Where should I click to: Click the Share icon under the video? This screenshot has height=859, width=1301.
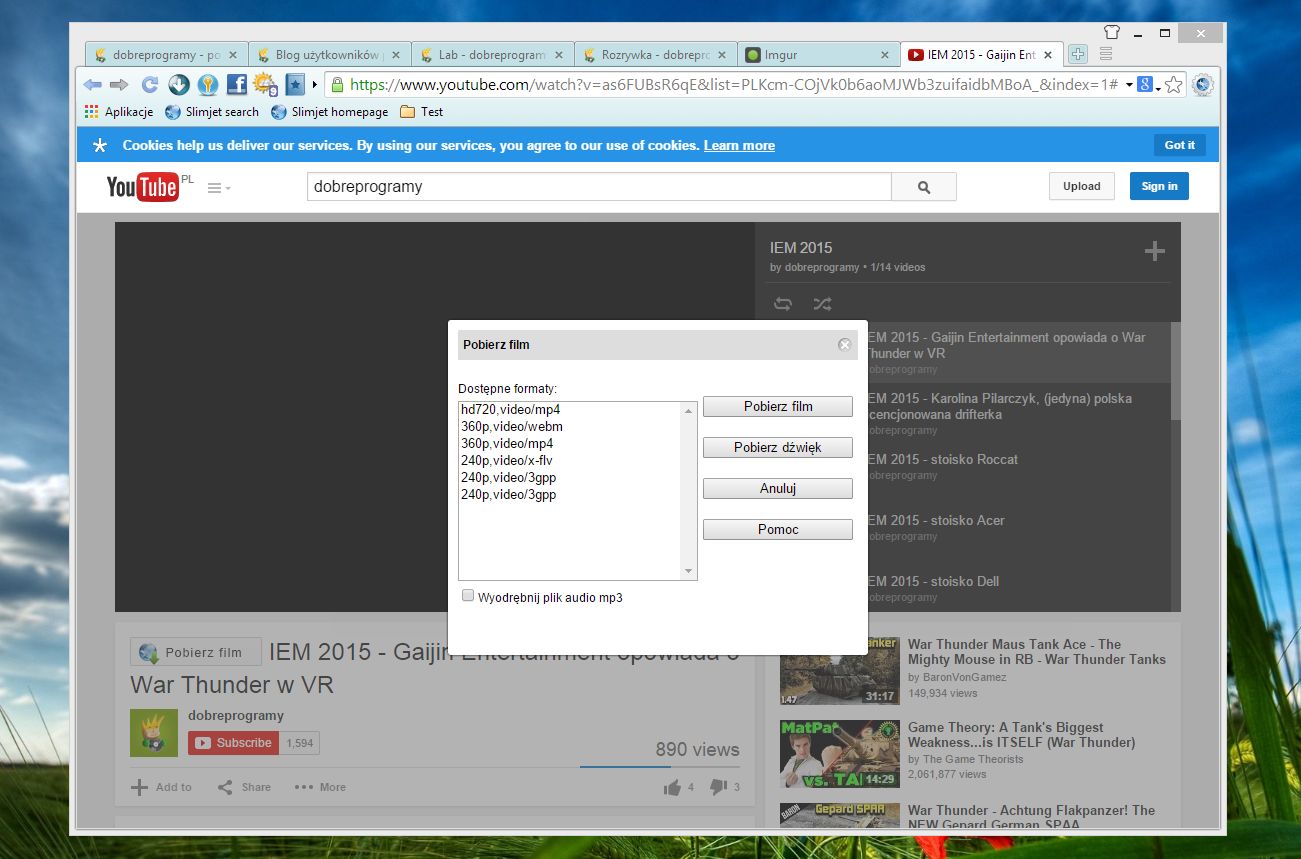point(226,787)
